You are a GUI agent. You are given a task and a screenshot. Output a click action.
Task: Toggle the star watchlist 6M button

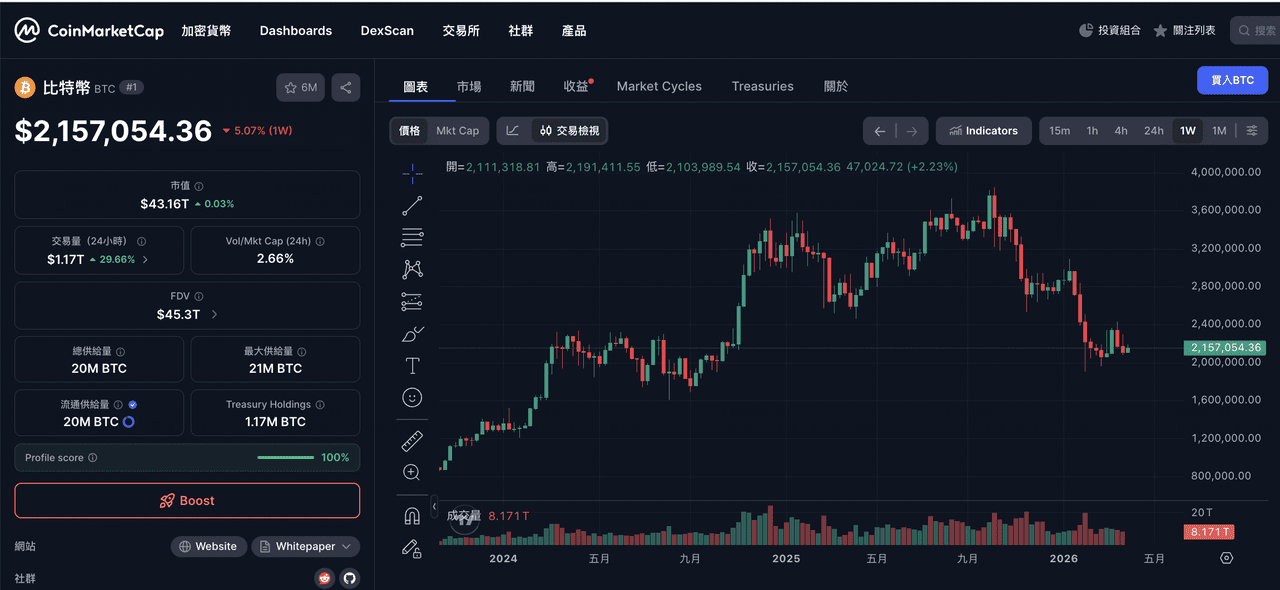[x=301, y=88]
